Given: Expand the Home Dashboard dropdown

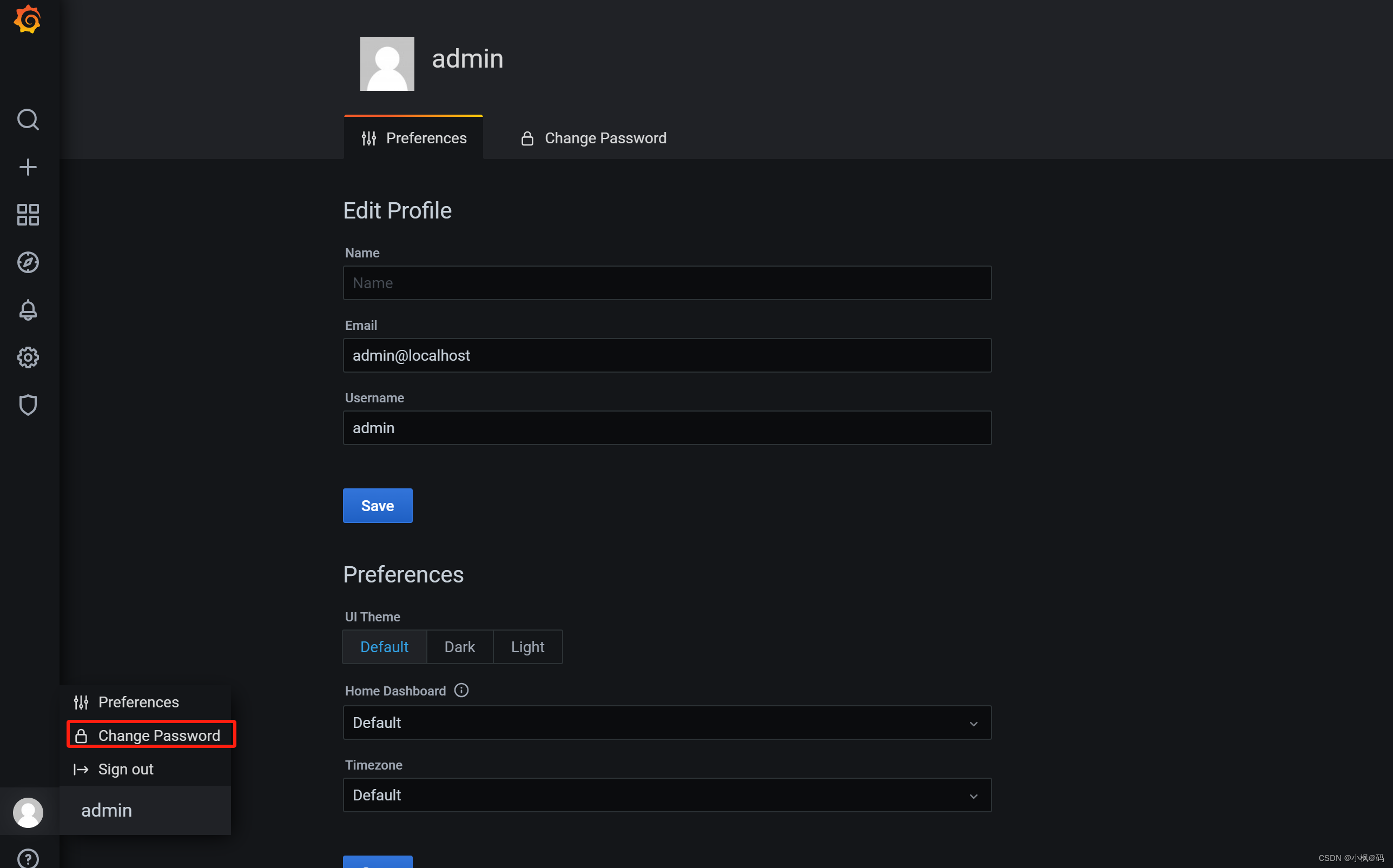Looking at the screenshot, I should click(x=666, y=723).
